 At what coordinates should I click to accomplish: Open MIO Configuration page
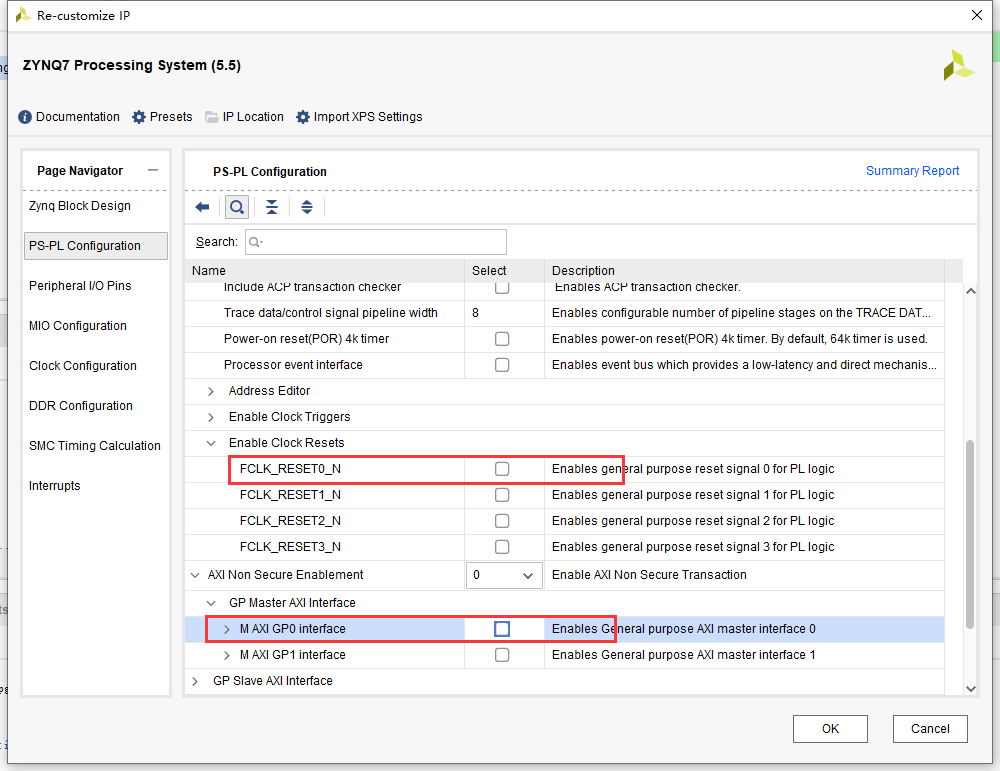(x=78, y=326)
